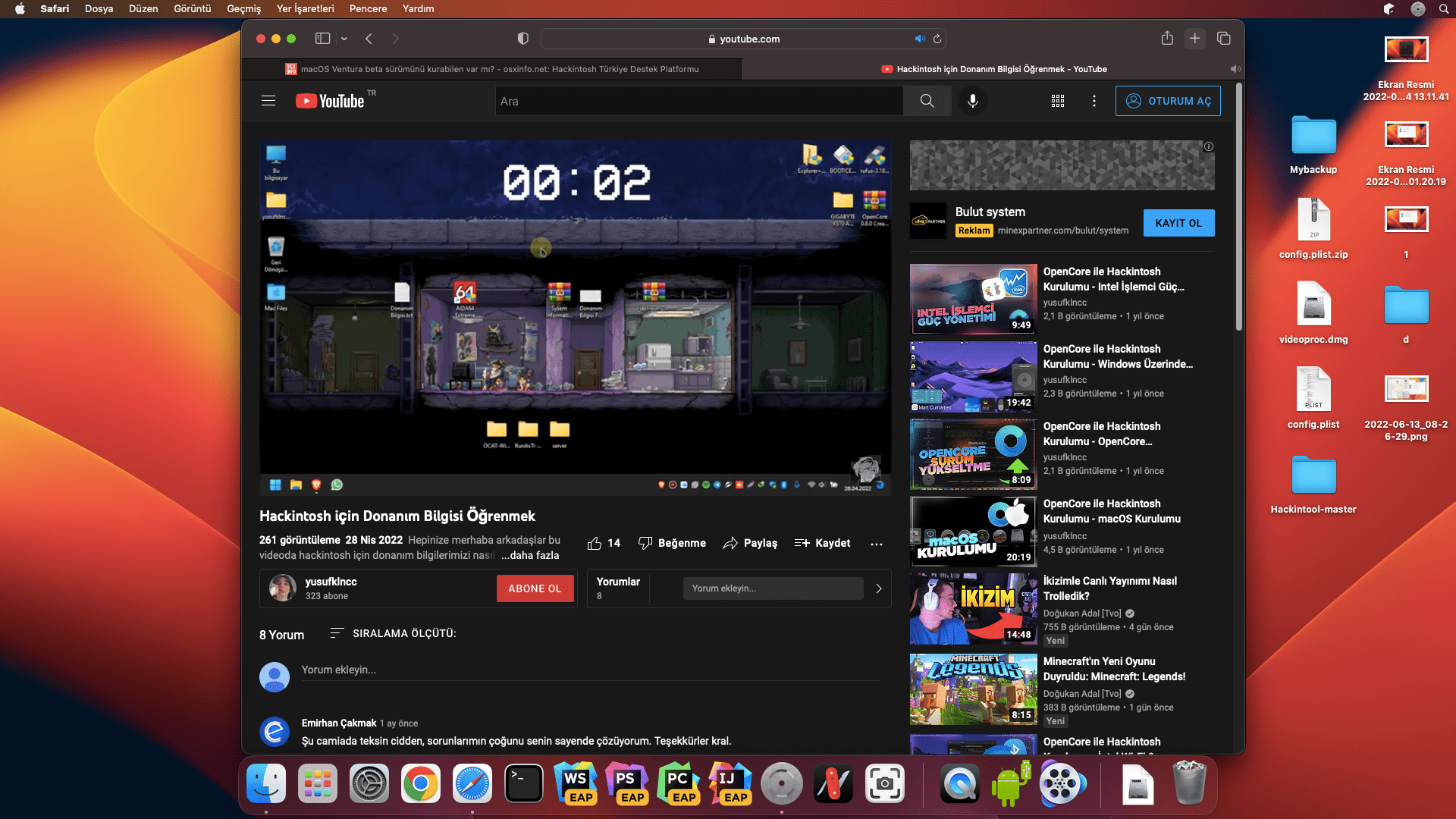Open the Geçmiş menu in menu bar
Viewport: 1456px width, 819px height.
click(243, 8)
